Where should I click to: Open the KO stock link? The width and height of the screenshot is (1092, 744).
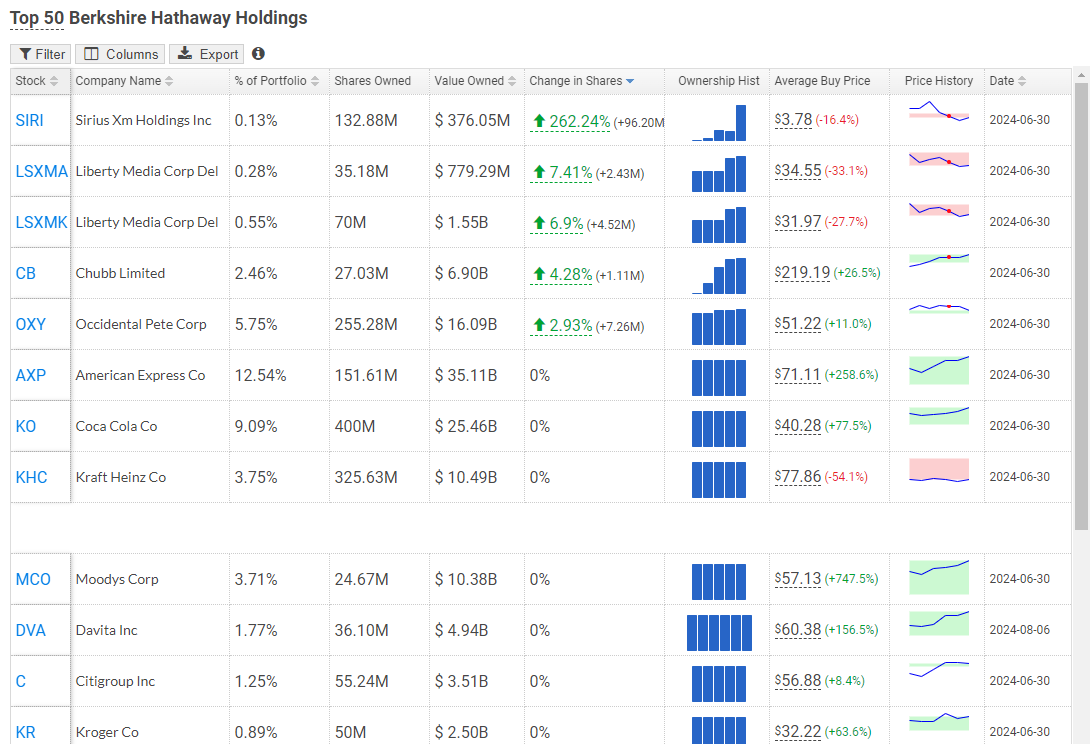pyautogui.click(x=26, y=426)
